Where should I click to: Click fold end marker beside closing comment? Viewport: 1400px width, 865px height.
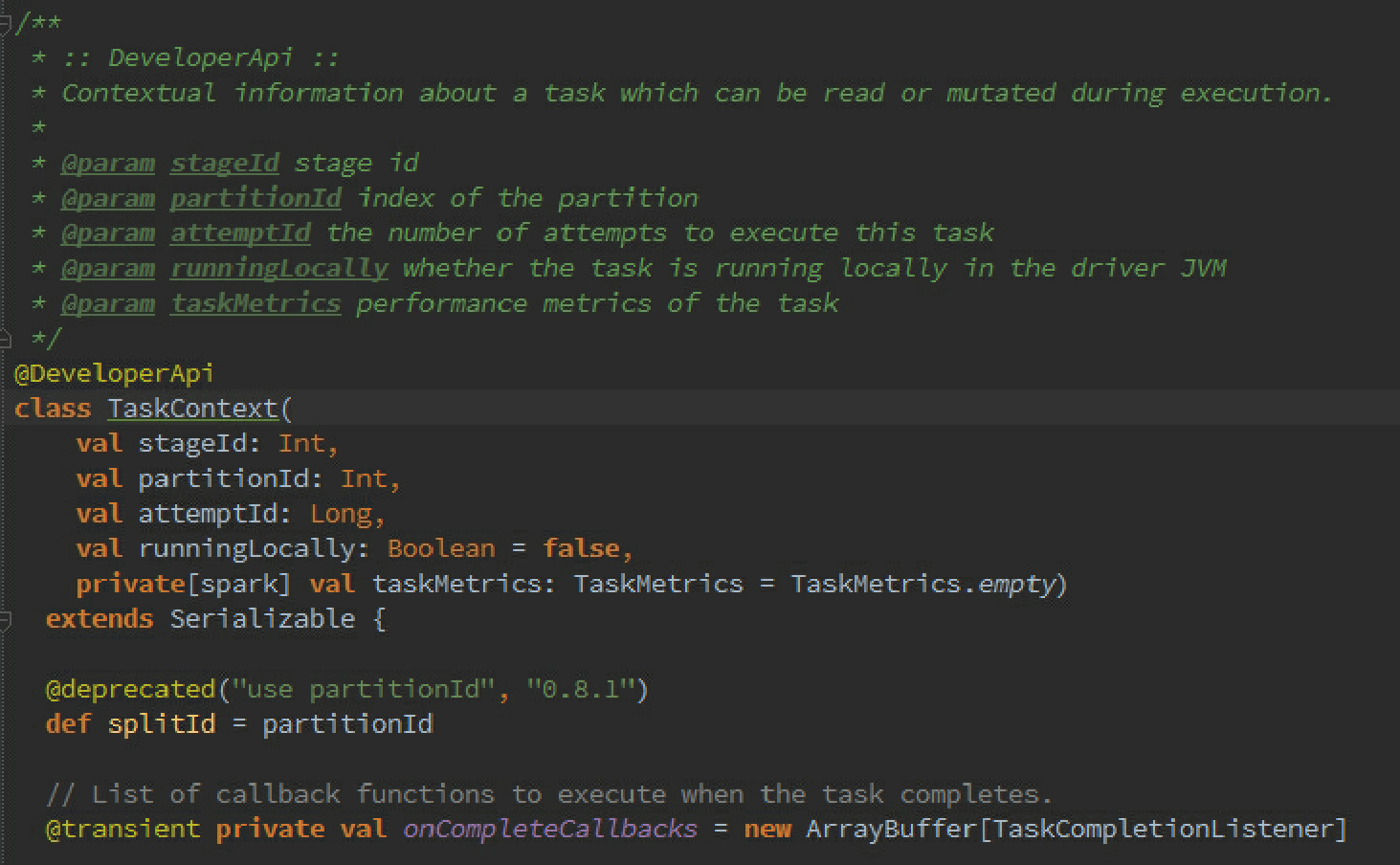[5, 338]
